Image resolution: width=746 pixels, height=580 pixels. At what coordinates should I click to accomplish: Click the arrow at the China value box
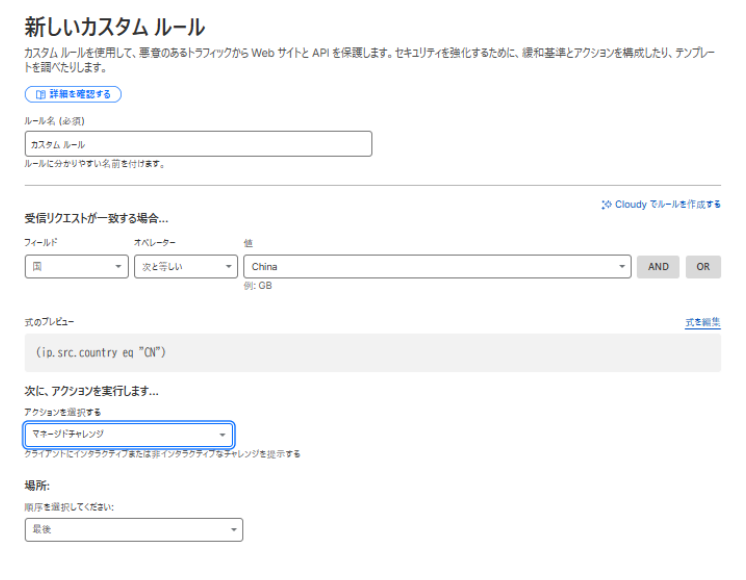point(622,267)
